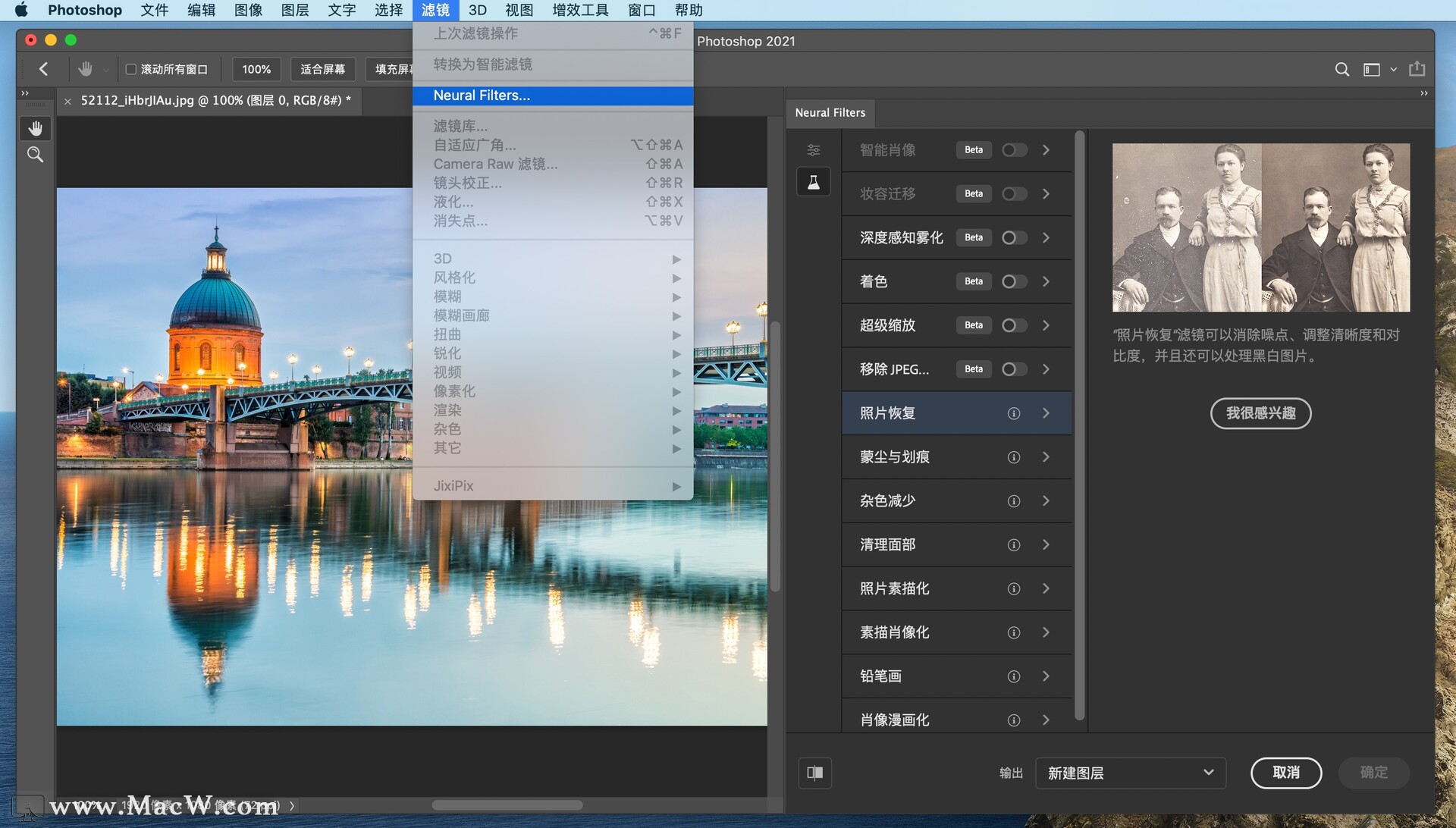Open the 输出 新建图层 dropdown
Viewport: 1456px width, 828px height.
point(1131,773)
